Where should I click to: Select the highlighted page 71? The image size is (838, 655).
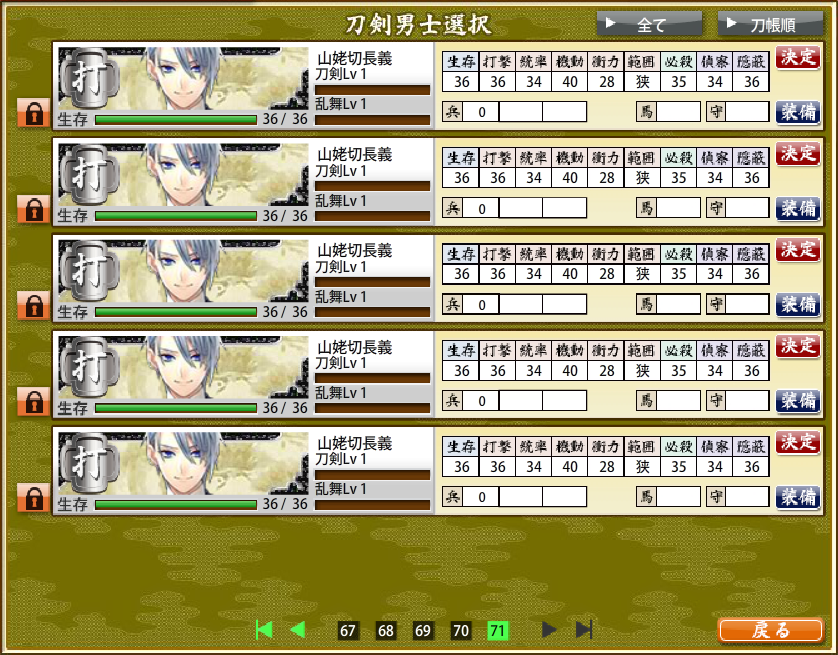click(498, 631)
